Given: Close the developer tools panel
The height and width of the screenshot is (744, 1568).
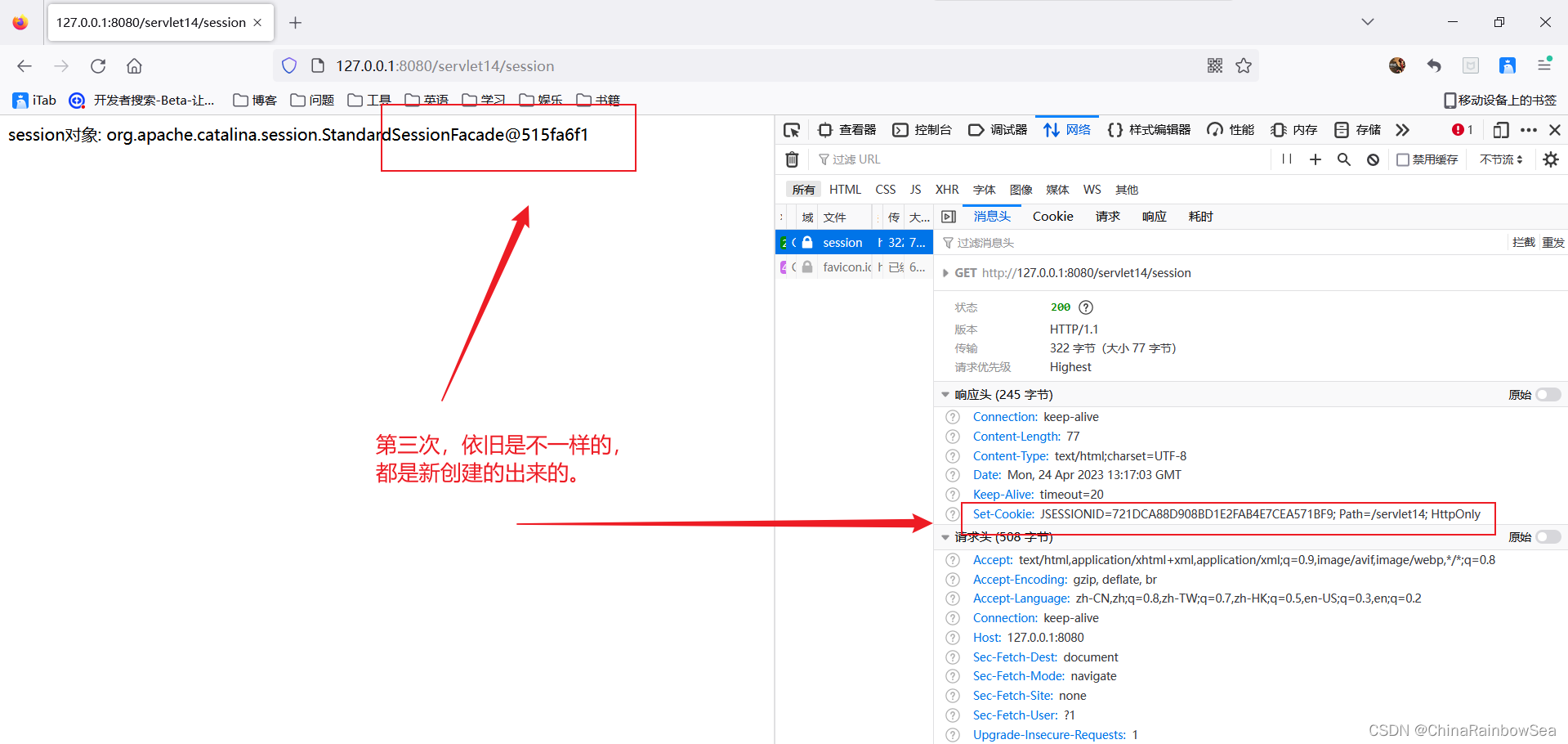Looking at the screenshot, I should tap(1555, 130).
